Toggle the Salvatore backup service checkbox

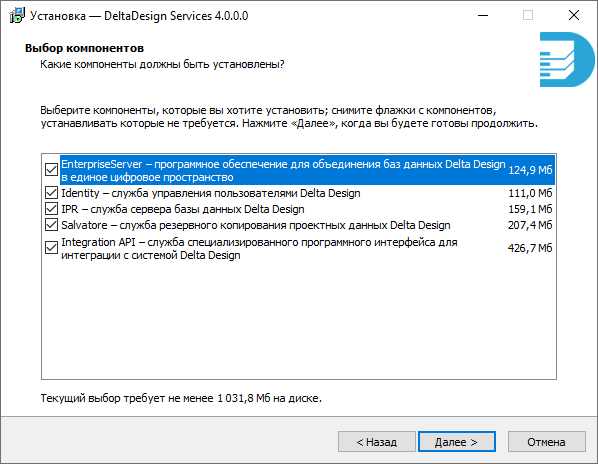(51, 225)
